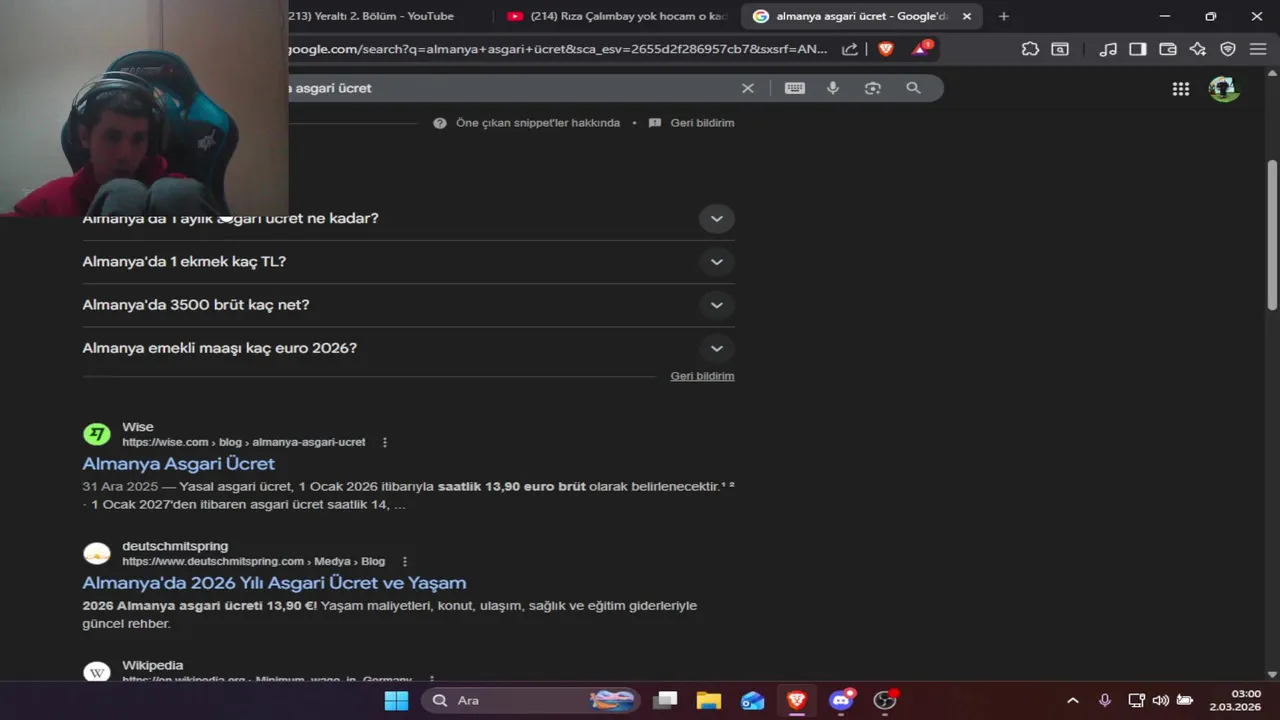Image resolution: width=1280 pixels, height=720 pixels.
Task: Open the clock showing 03:00 2.03.2026
Action: pyautogui.click(x=1235, y=700)
